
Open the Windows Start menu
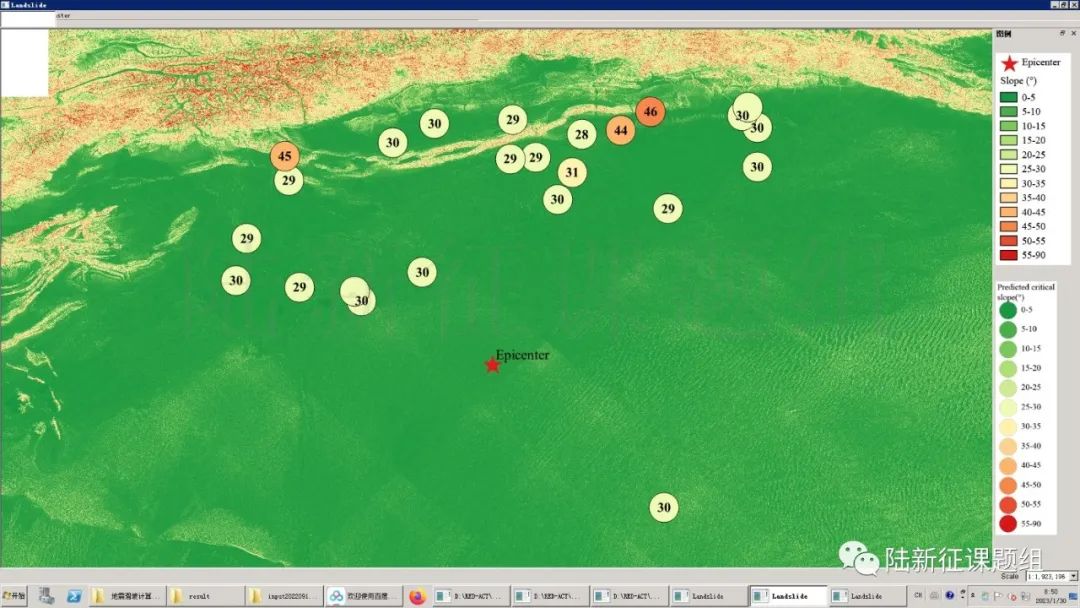[15, 596]
